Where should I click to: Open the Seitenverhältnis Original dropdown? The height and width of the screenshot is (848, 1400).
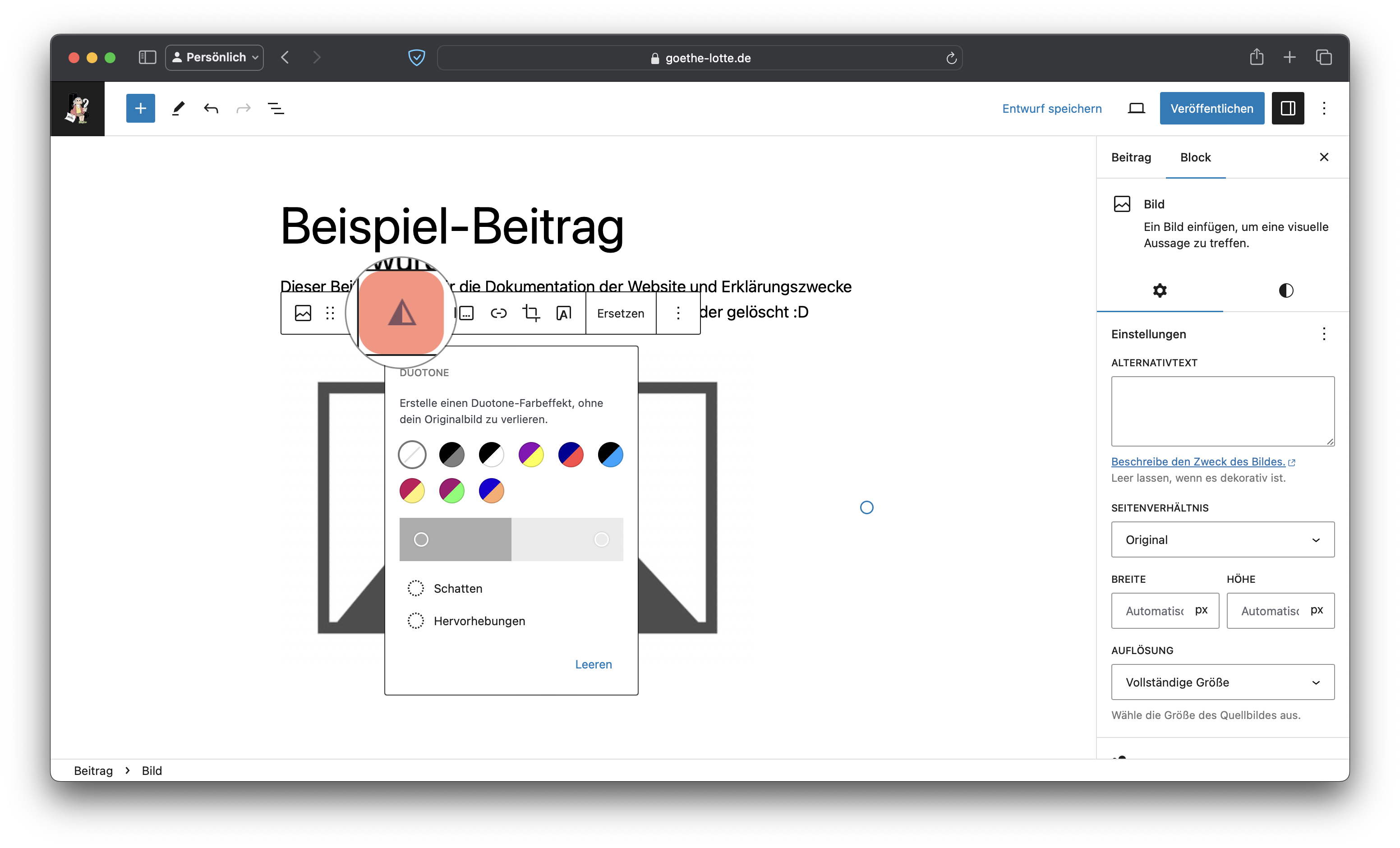point(1222,539)
